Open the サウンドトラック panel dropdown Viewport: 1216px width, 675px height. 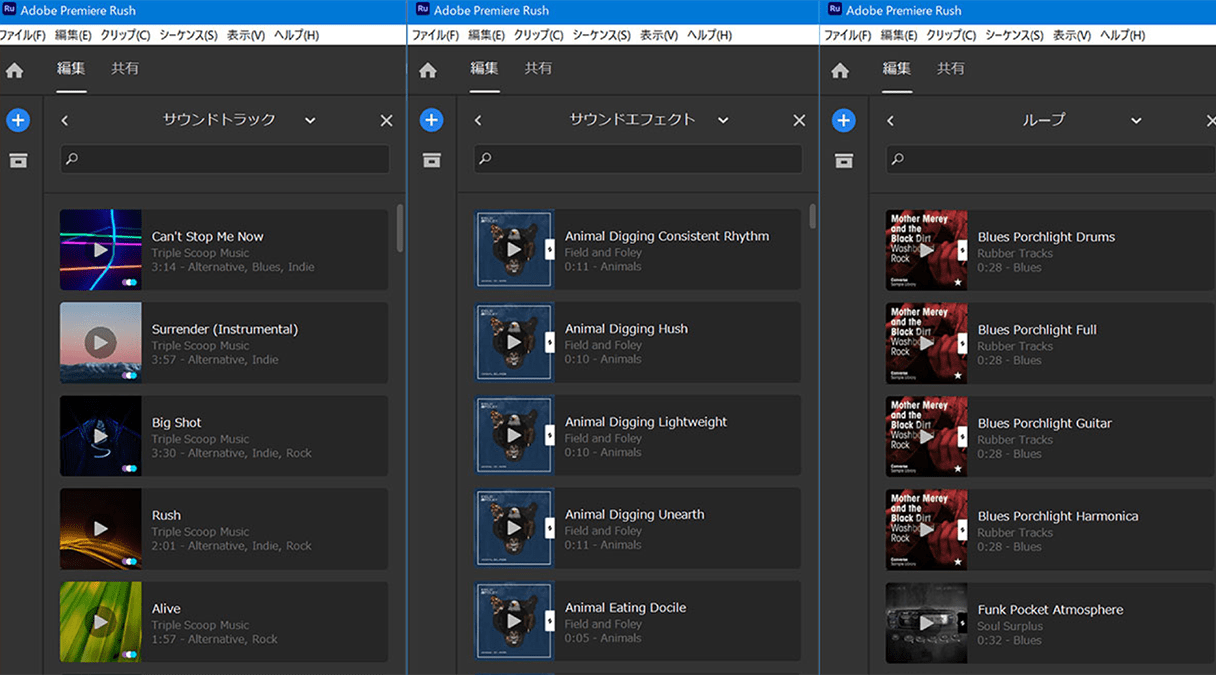(x=309, y=119)
